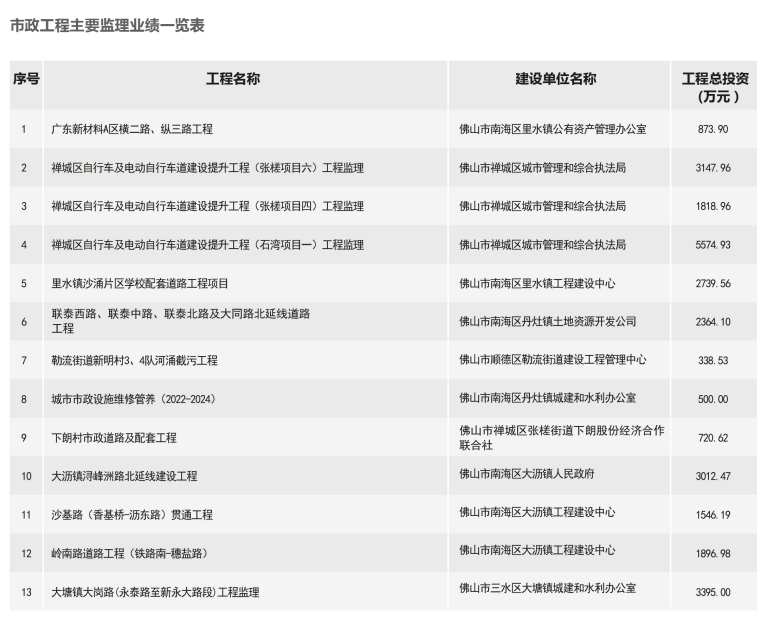
Task: Click project 联泰西路、联泰中路、联泰北路 row text
Action: point(181,321)
